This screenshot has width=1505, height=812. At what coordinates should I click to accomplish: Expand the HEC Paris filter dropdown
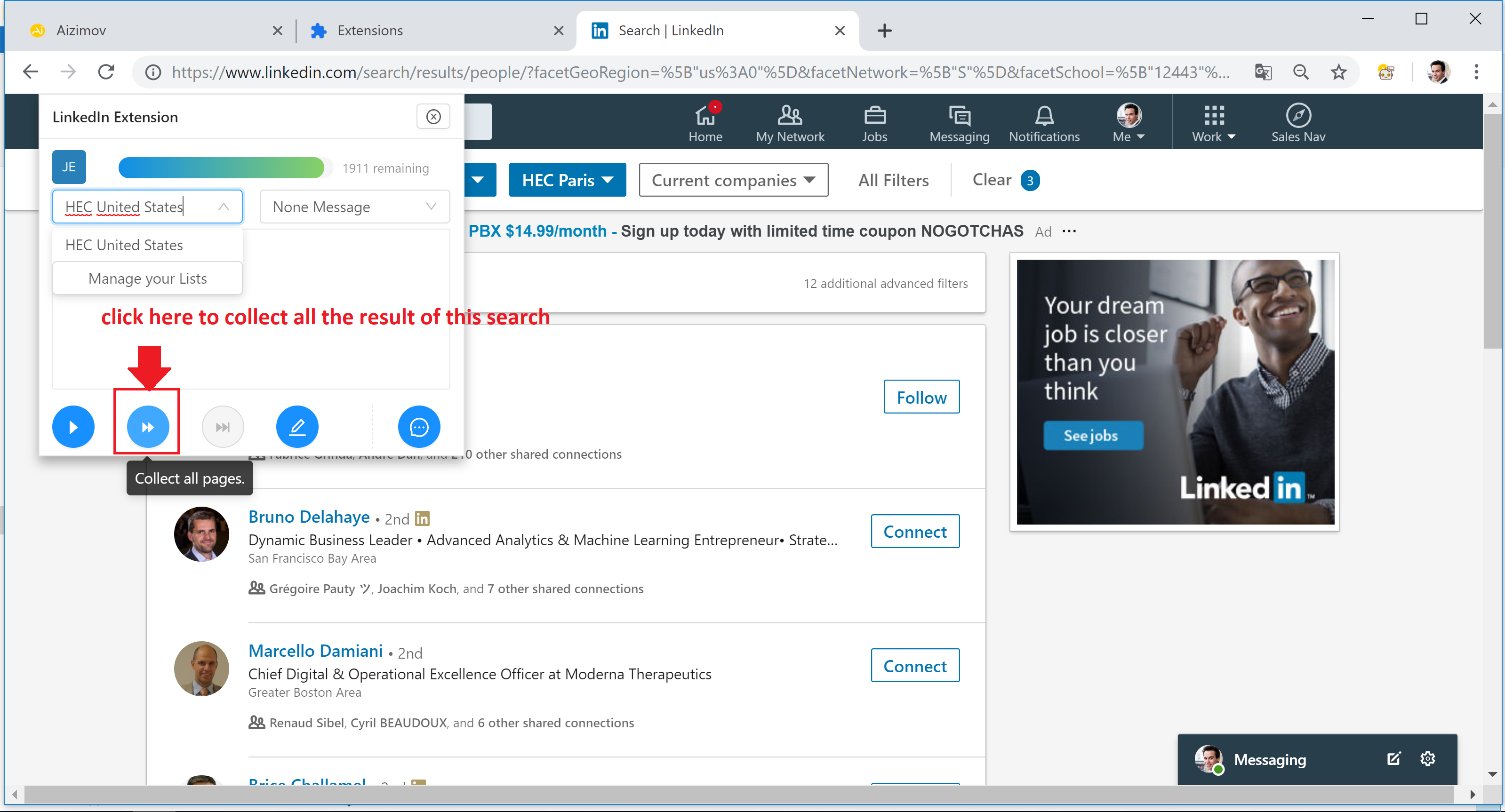(567, 181)
